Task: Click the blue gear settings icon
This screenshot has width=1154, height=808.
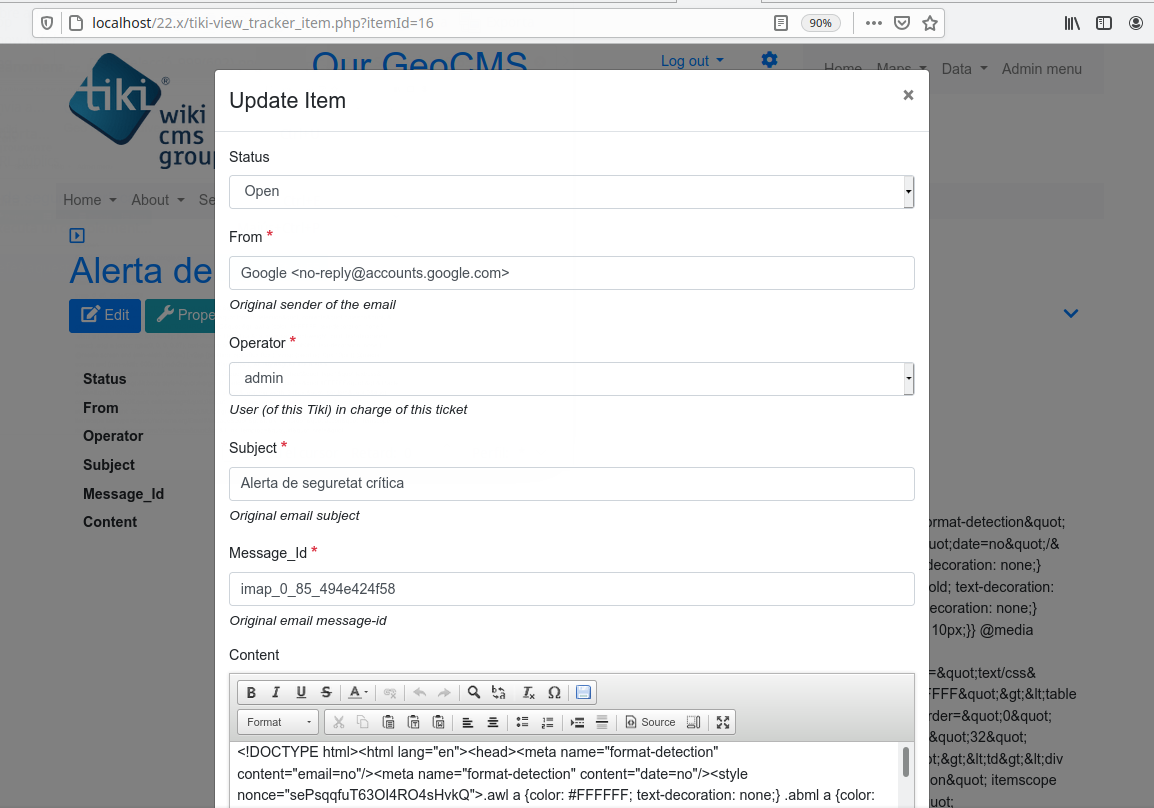Action: (769, 60)
